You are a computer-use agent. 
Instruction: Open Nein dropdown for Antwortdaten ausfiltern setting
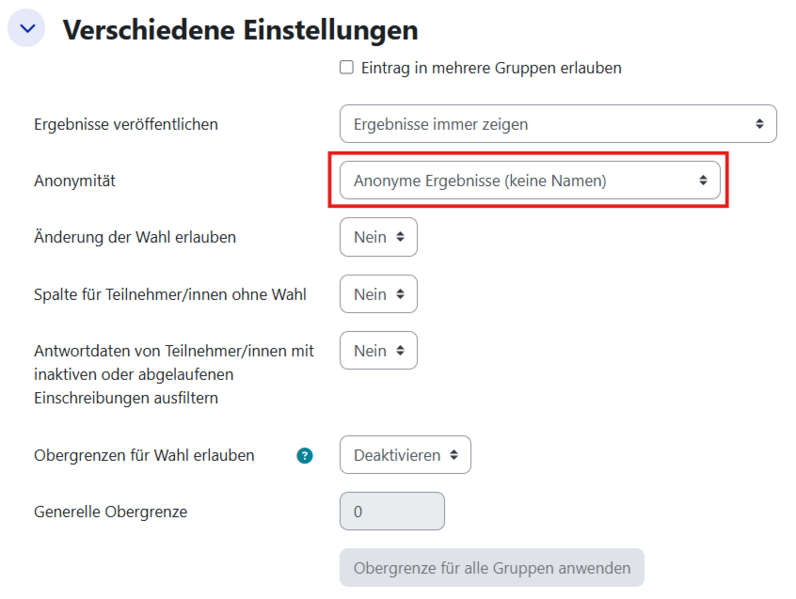(378, 351)
